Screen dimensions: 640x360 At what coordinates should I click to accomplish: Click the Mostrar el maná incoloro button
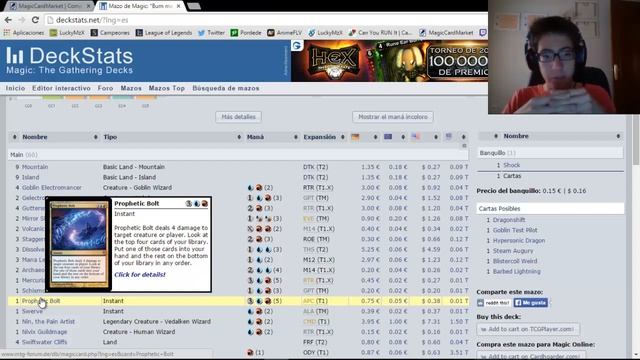393,117
